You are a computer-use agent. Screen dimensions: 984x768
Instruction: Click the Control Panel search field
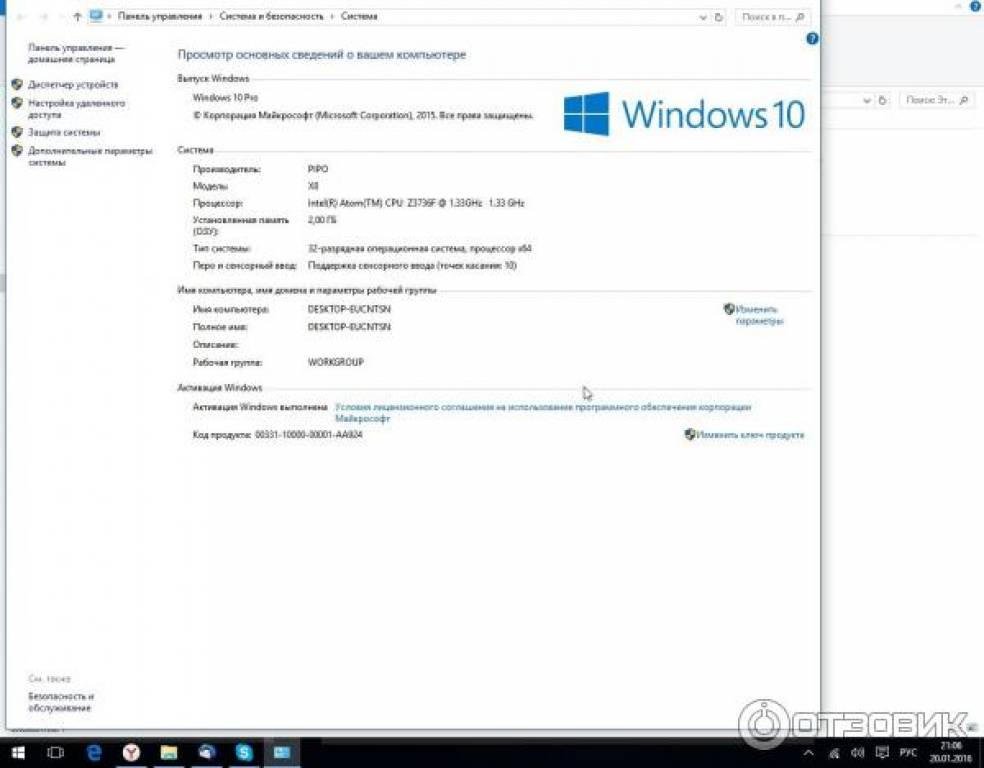[773, 18]
